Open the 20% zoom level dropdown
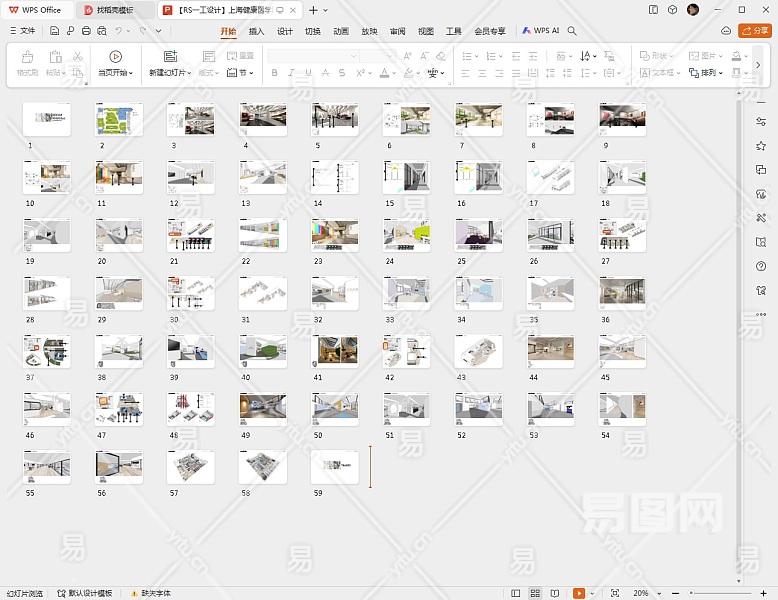Screen dimensions: 778x600 (x=645, y=593)
